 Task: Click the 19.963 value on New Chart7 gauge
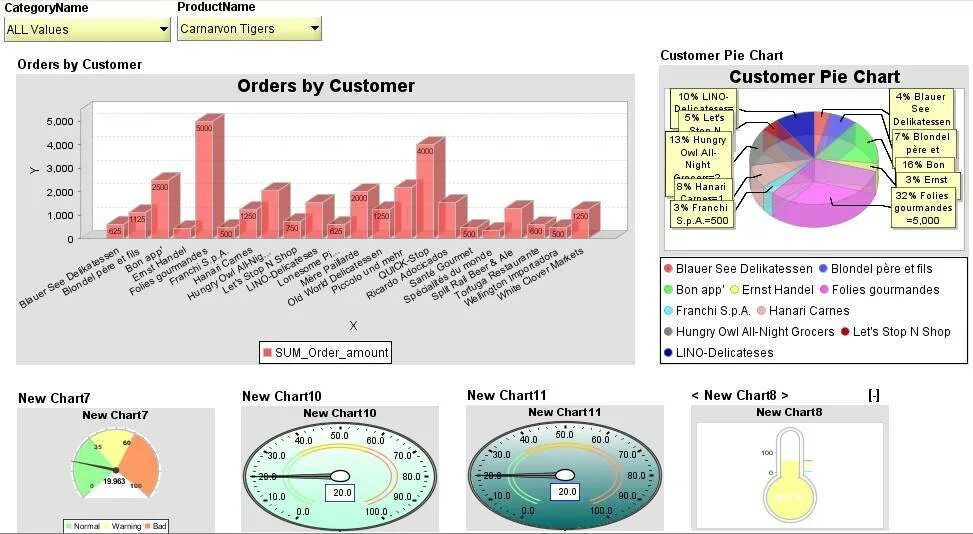[x=114, y=481]
